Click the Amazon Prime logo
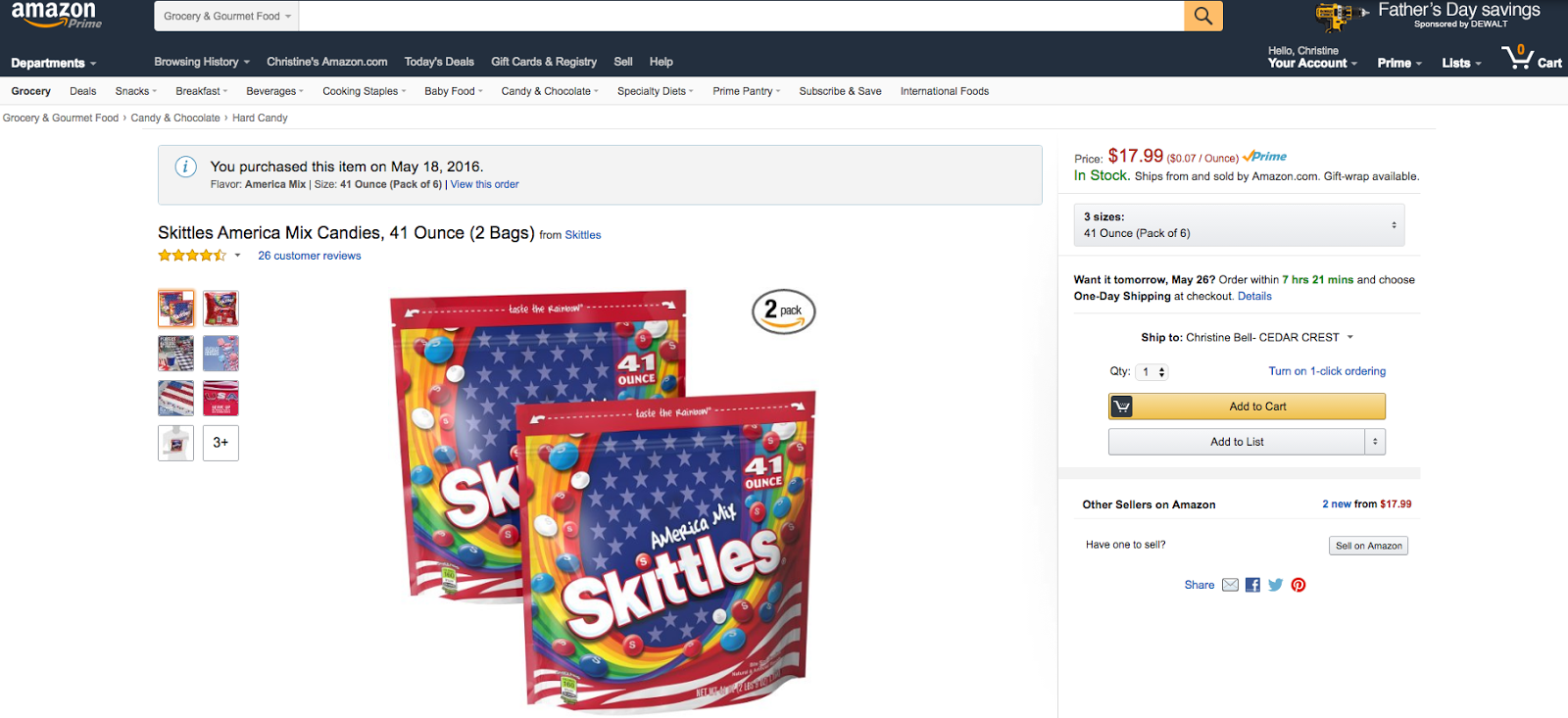 tap(55, 15)
